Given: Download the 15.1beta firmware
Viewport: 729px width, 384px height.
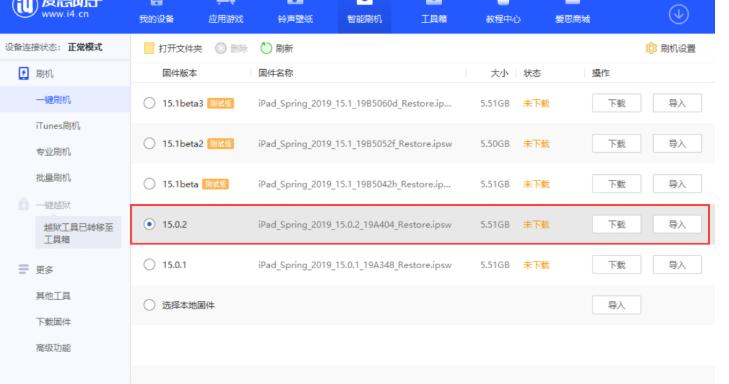Looking at the screenshot, I should [616, 184].
